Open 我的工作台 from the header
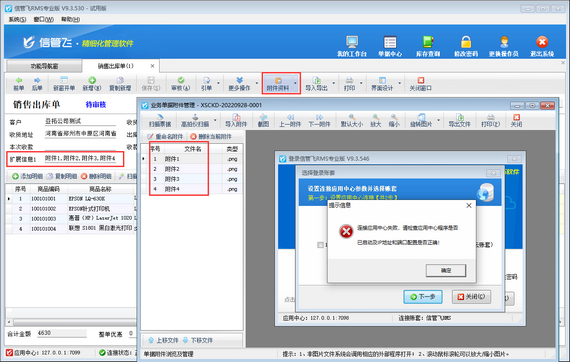Viewport: 570px width, 362px height. point(352,46)
